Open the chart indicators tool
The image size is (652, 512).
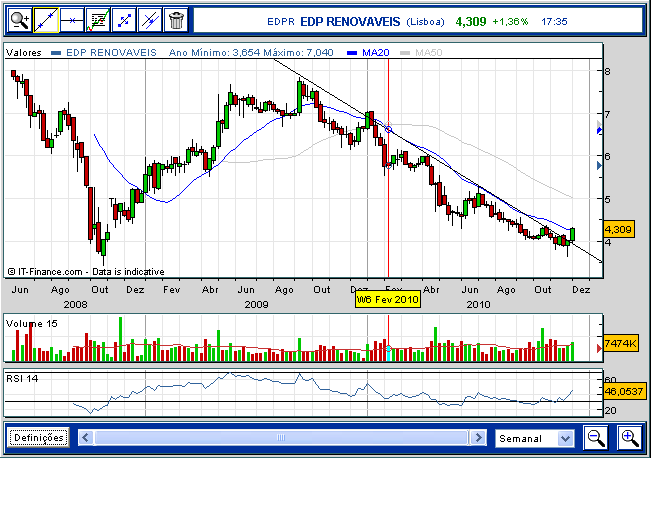(98, 20)
